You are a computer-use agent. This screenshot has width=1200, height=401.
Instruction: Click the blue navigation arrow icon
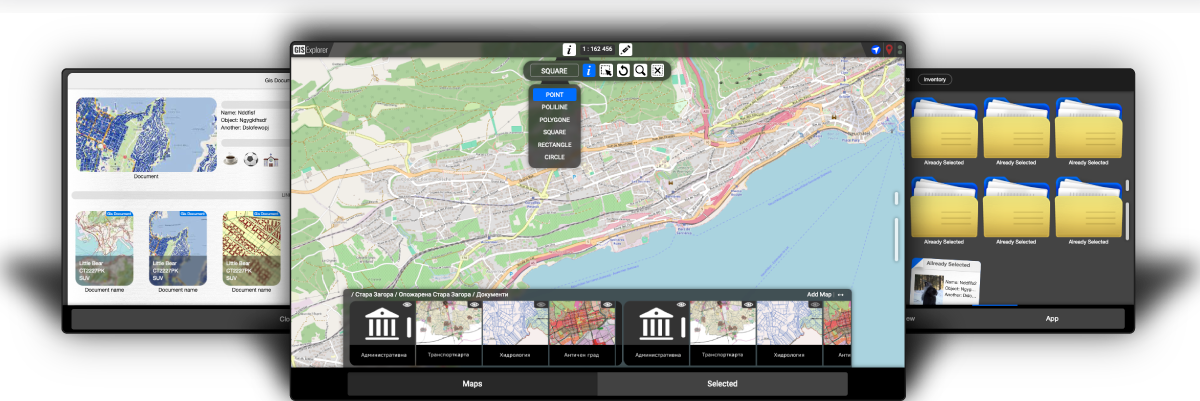point(875,50)
